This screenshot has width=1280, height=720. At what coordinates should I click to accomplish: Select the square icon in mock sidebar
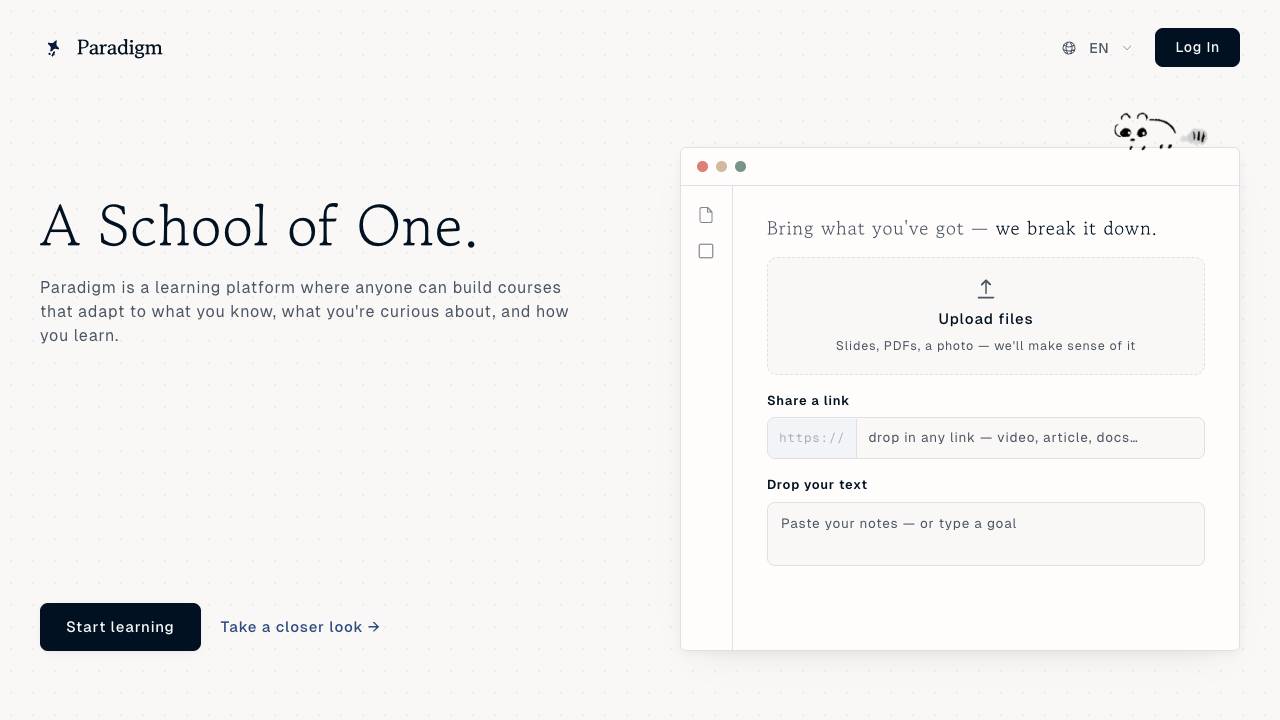[x=706, y=251]
